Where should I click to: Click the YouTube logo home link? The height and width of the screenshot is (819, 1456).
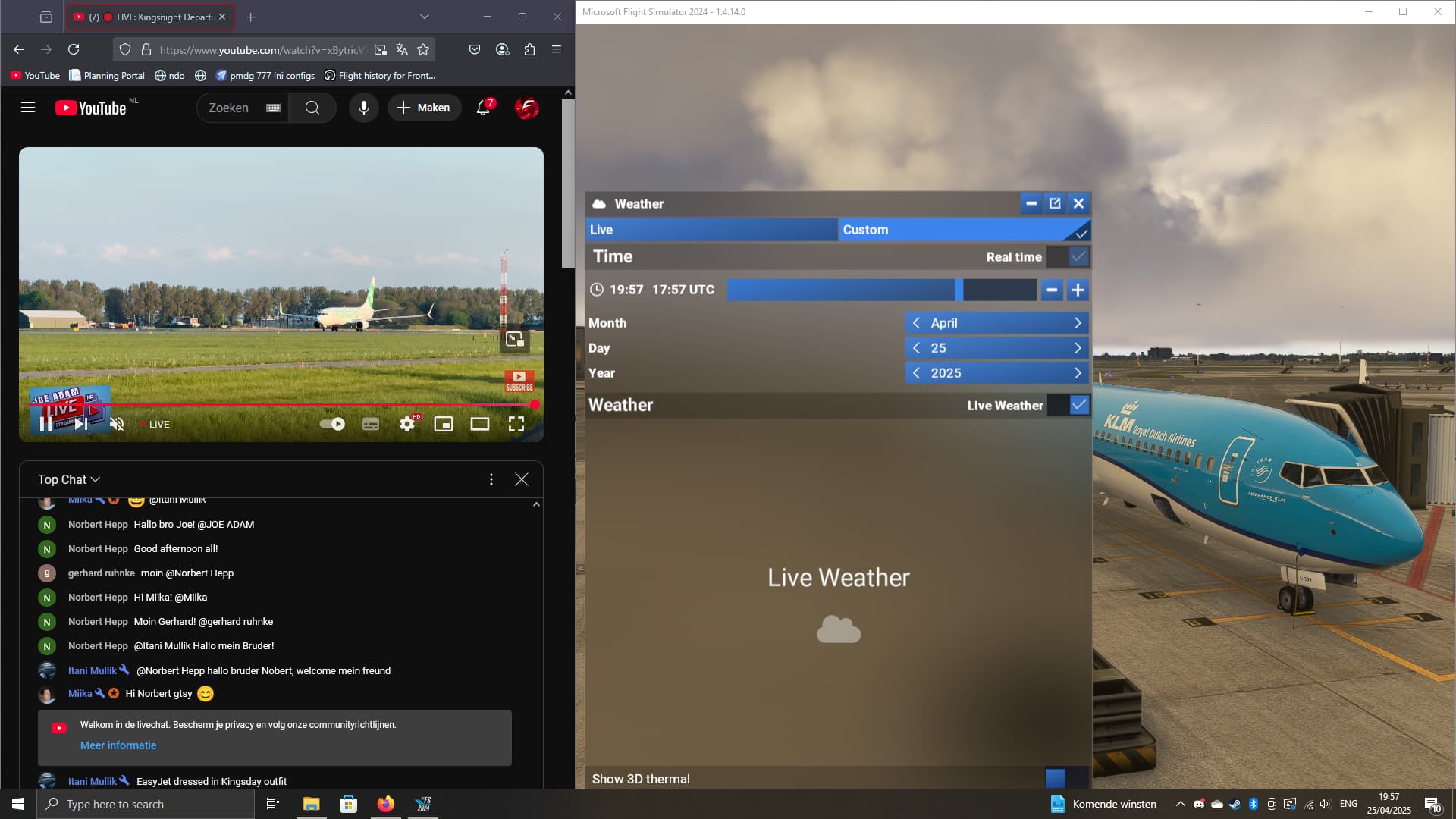pyautogui.click(x=91, y=108)
